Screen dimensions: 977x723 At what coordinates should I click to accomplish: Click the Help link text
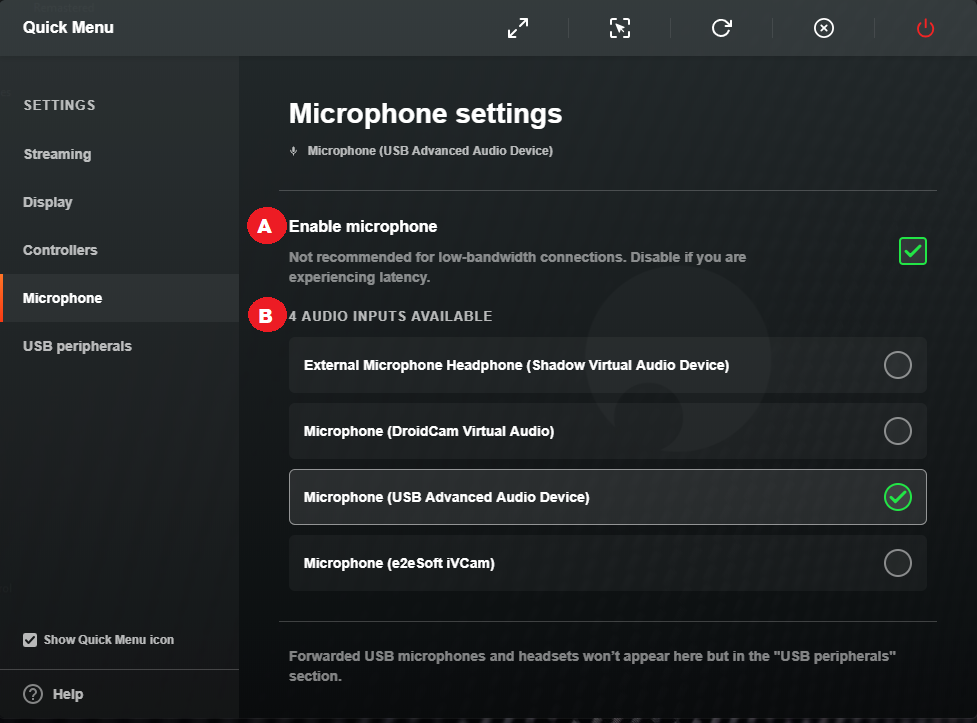point(68,694)
